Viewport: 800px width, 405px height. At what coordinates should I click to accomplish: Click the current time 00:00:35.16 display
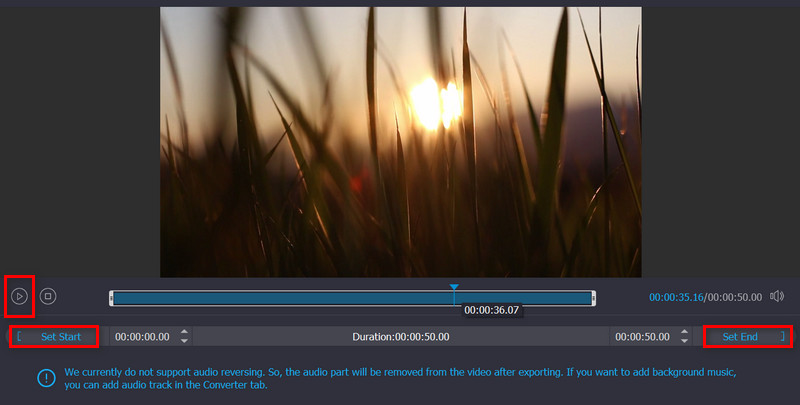coord(676,297)
